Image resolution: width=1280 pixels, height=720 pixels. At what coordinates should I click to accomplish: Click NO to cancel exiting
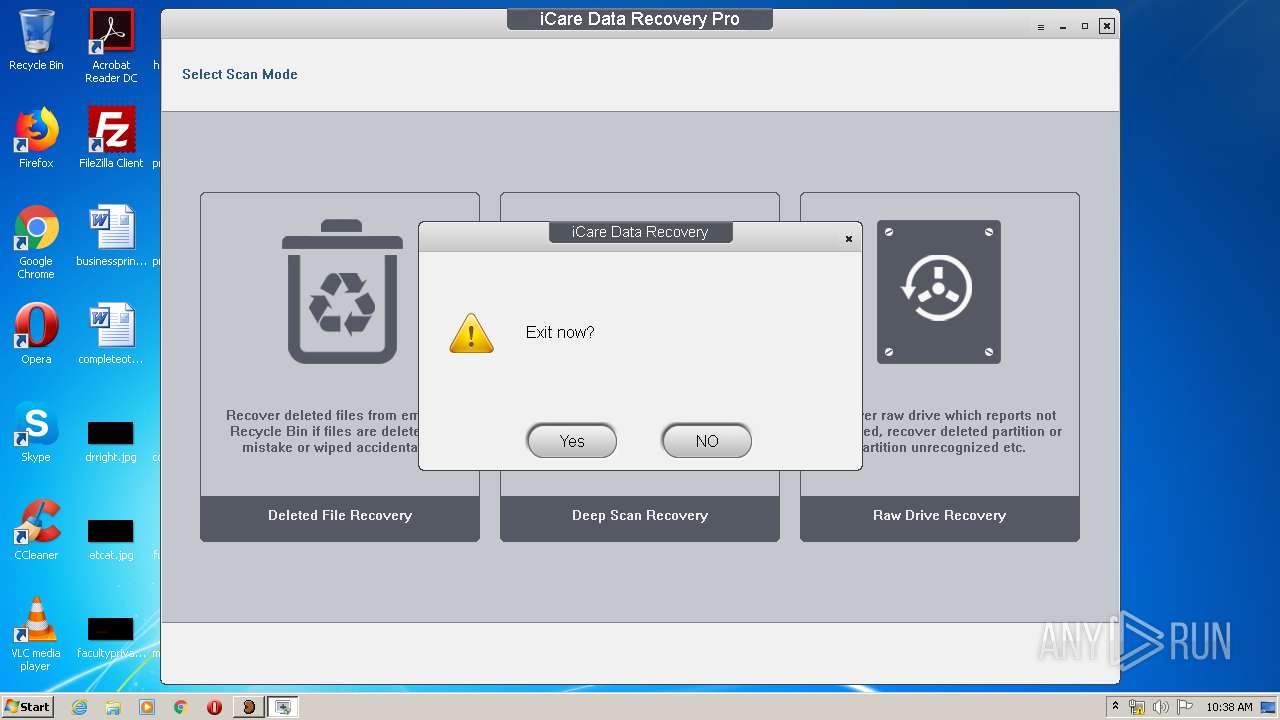(x=707, y=441)
